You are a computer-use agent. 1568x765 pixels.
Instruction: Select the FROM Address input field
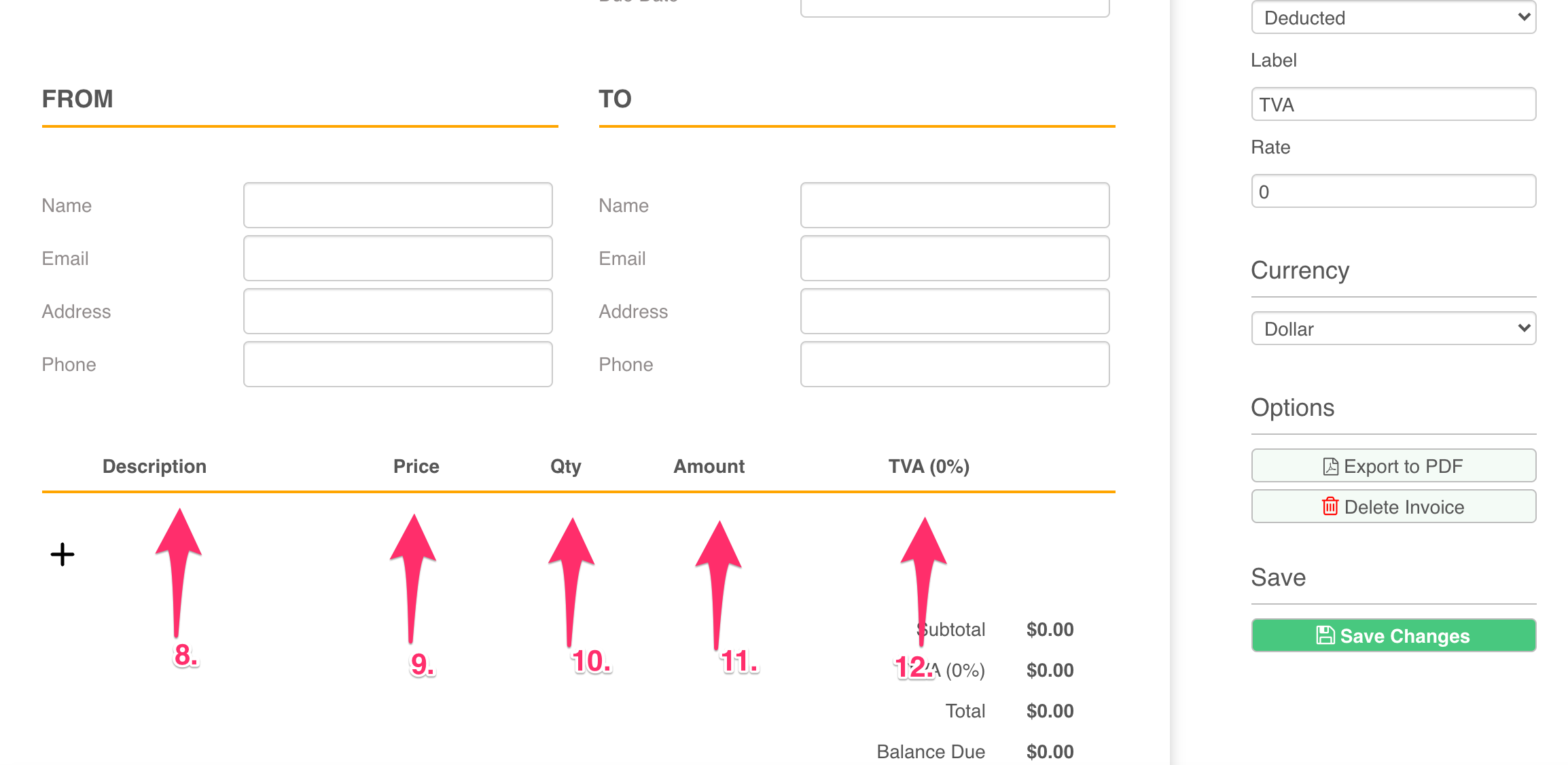click(397, 311)
